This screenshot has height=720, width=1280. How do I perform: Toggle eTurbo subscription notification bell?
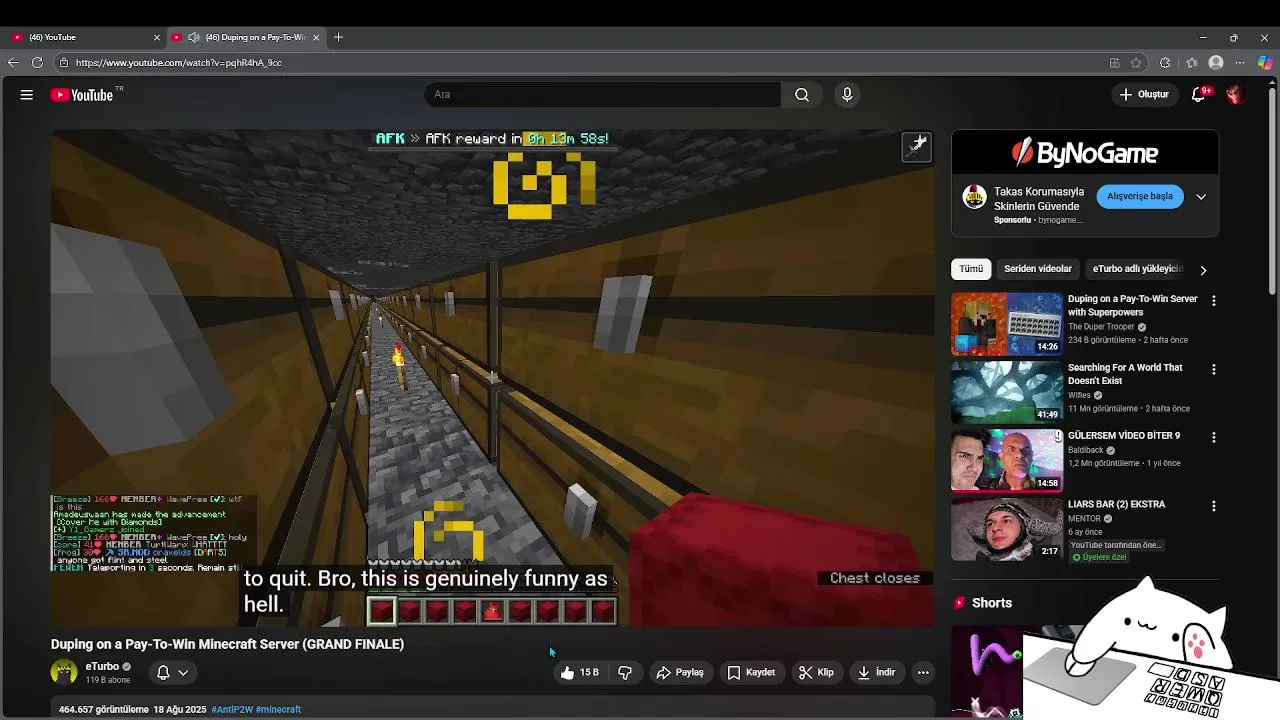pos(172,673)
